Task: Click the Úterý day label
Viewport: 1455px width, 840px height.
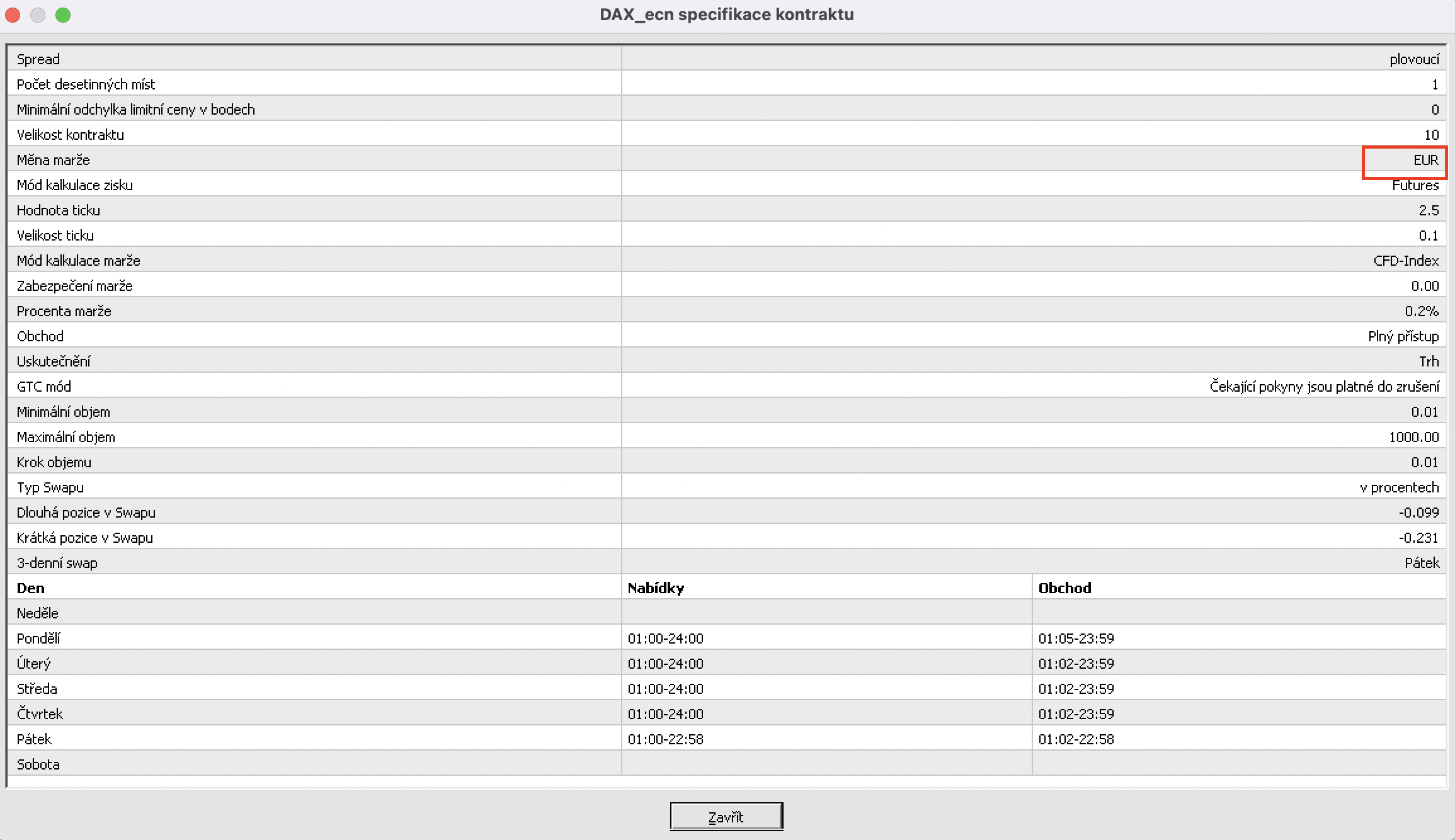Action: coord(34,664)
